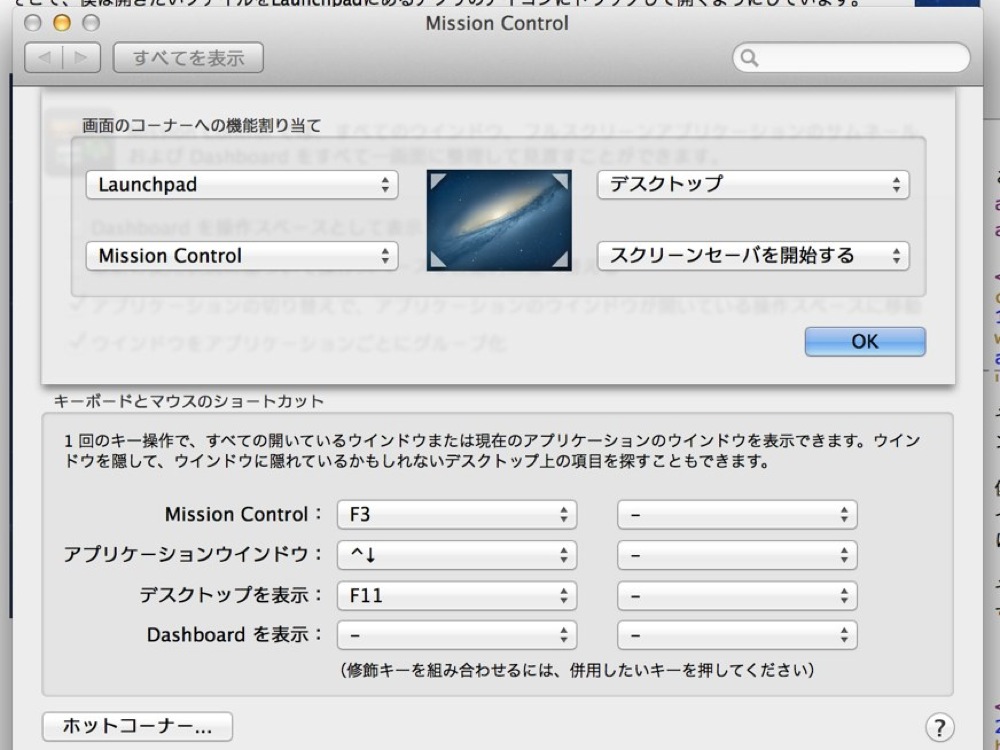This screenshot has width=1000, height=750.
Task: Open デスクトップを表示 F11 shortcut dropdown
Action: 457,596
